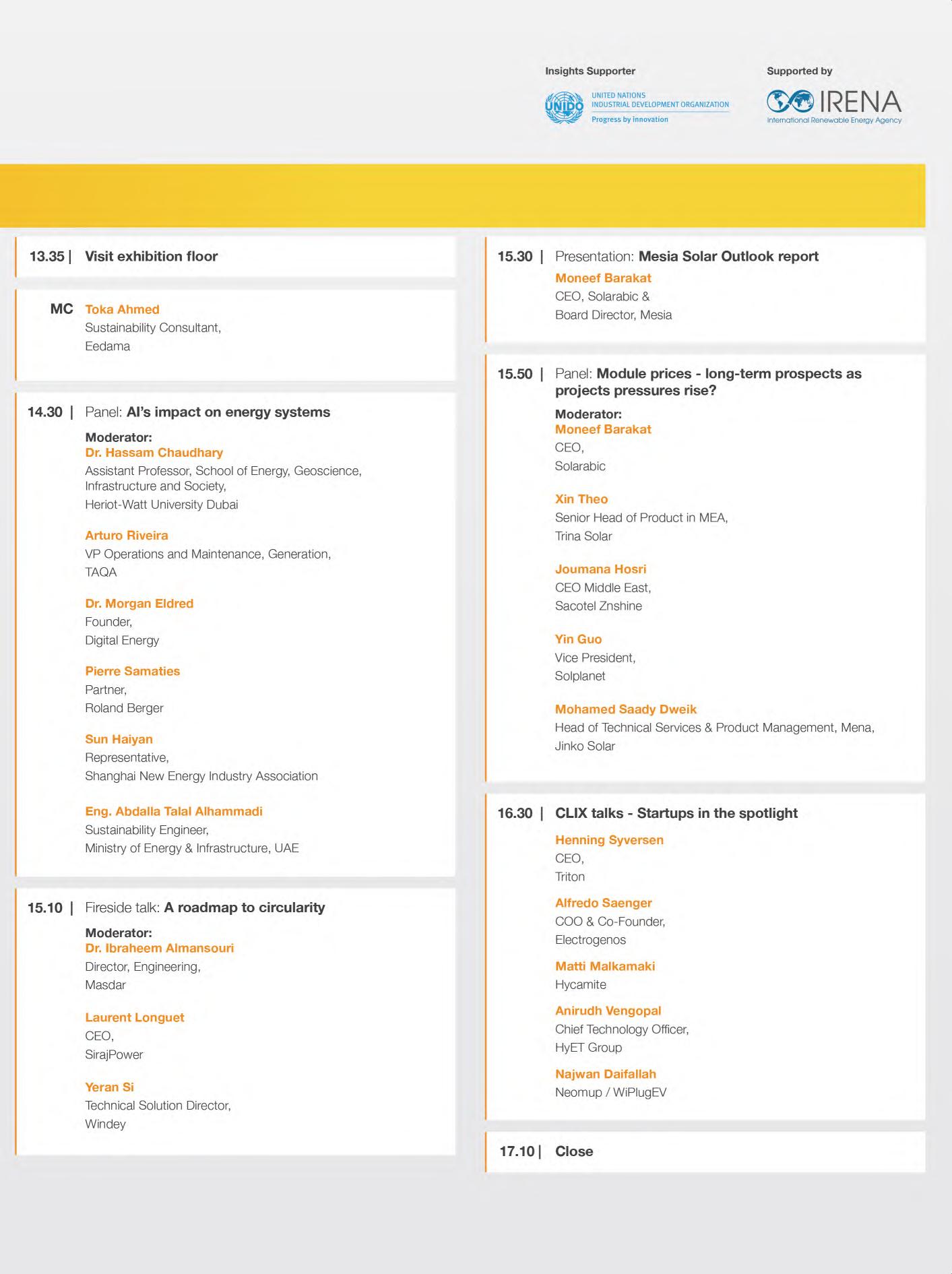
Task: Select the 'Digital Energy' company line
Action: pyautogui.click(x=122, y=641)
